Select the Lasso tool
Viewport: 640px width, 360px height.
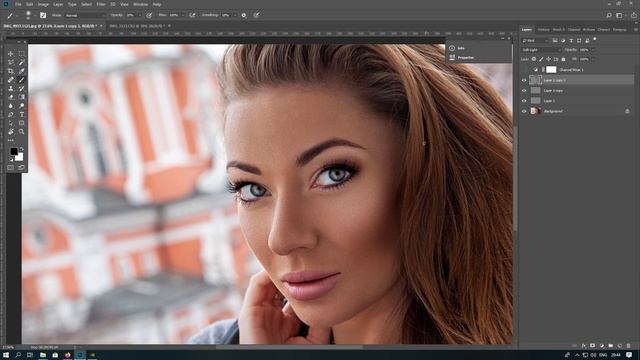pos(11,62)
